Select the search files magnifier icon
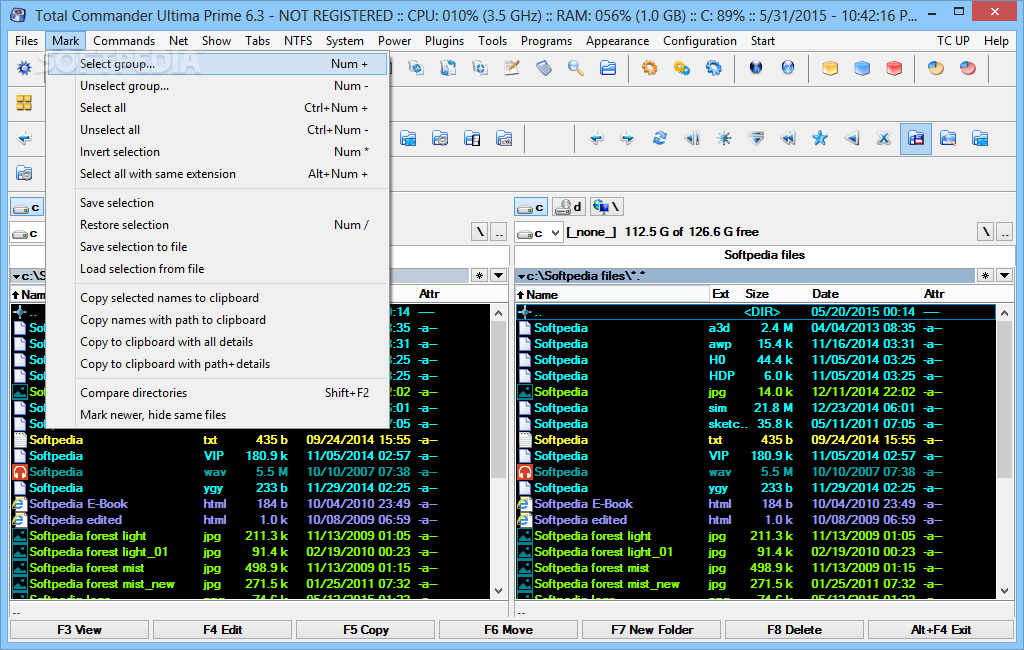This screenshot has width=1024, height=650. [x=573, y=68]
